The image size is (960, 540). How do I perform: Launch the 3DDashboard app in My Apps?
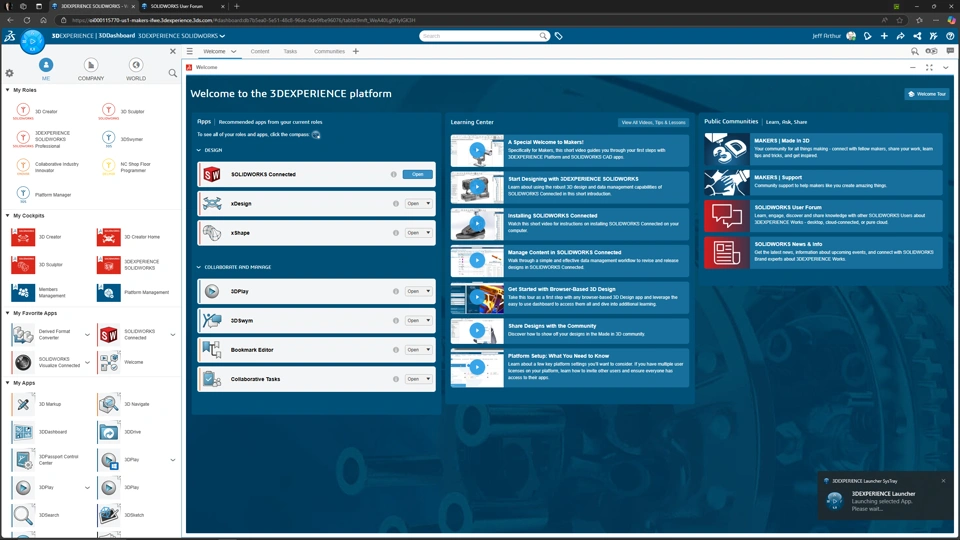coord(39,432)
